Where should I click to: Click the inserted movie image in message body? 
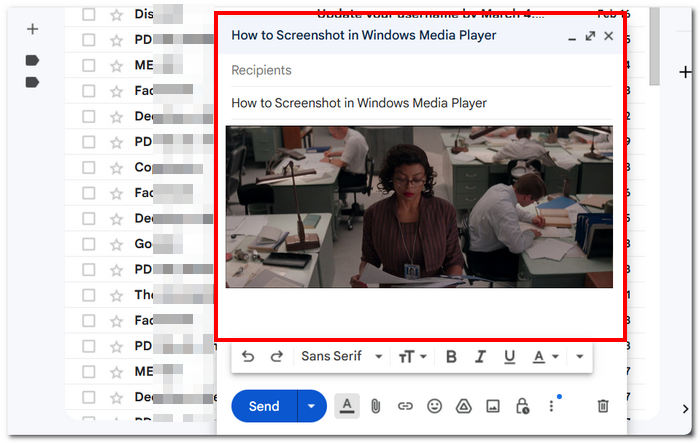(x=419, y=207)
